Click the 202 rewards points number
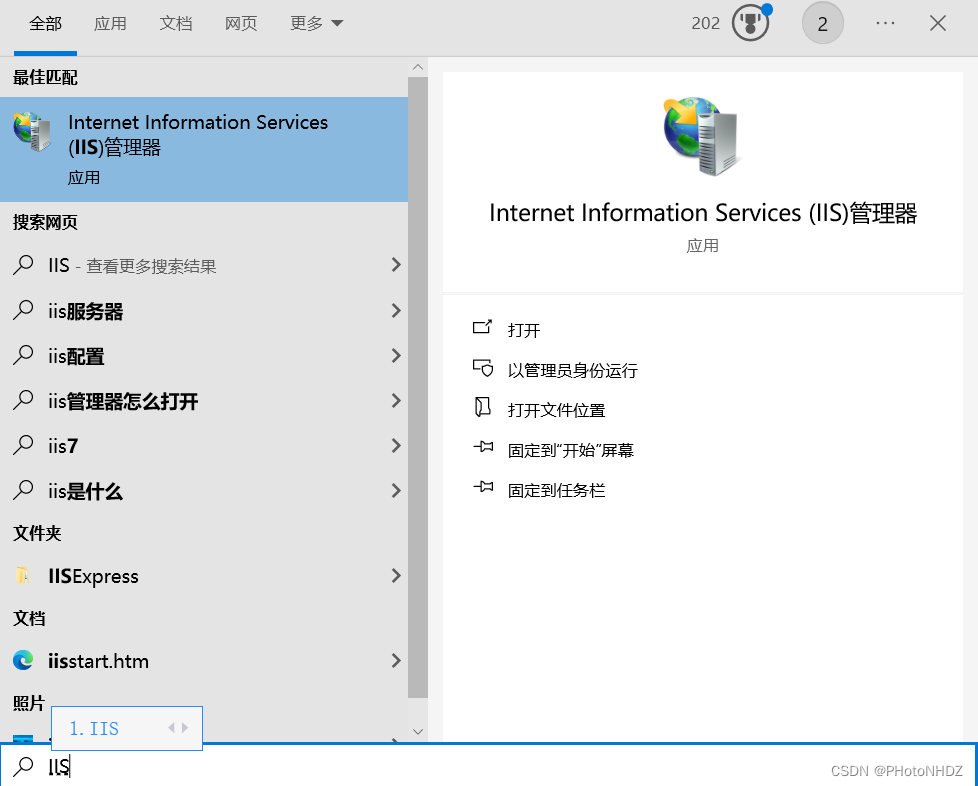Image resolution: width=978 pixels, height=786 pixels. pyautogui.click(x=705, y=23)
